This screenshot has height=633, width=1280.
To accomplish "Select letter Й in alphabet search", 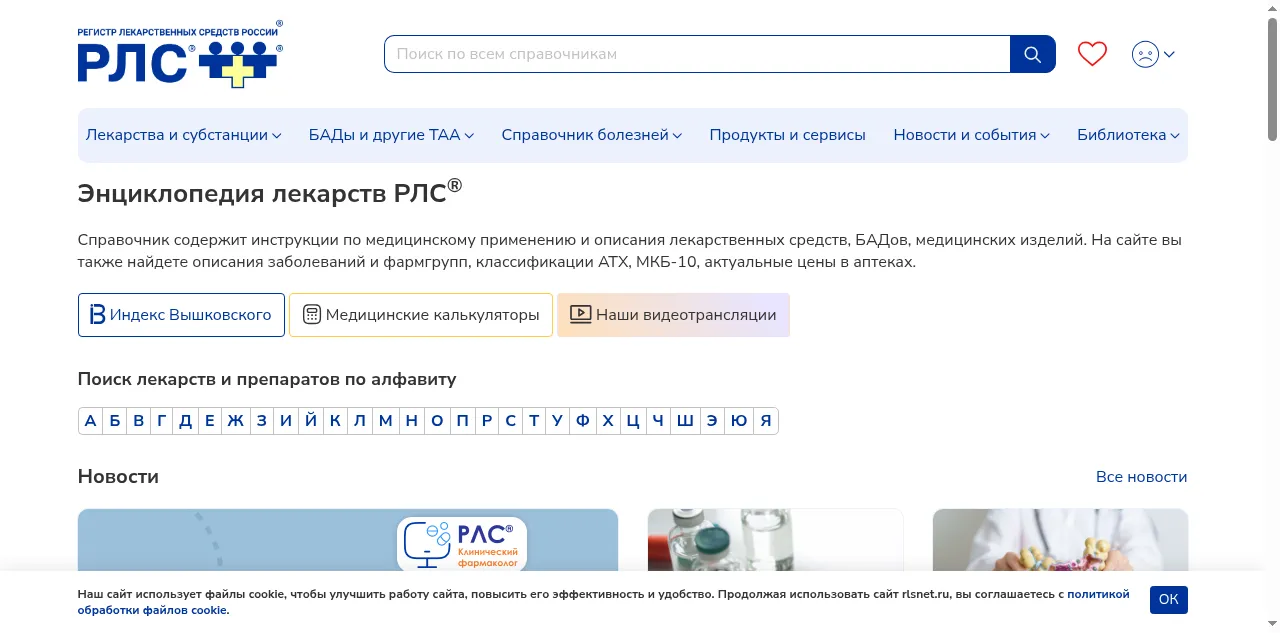I will [x=311, y=421].
